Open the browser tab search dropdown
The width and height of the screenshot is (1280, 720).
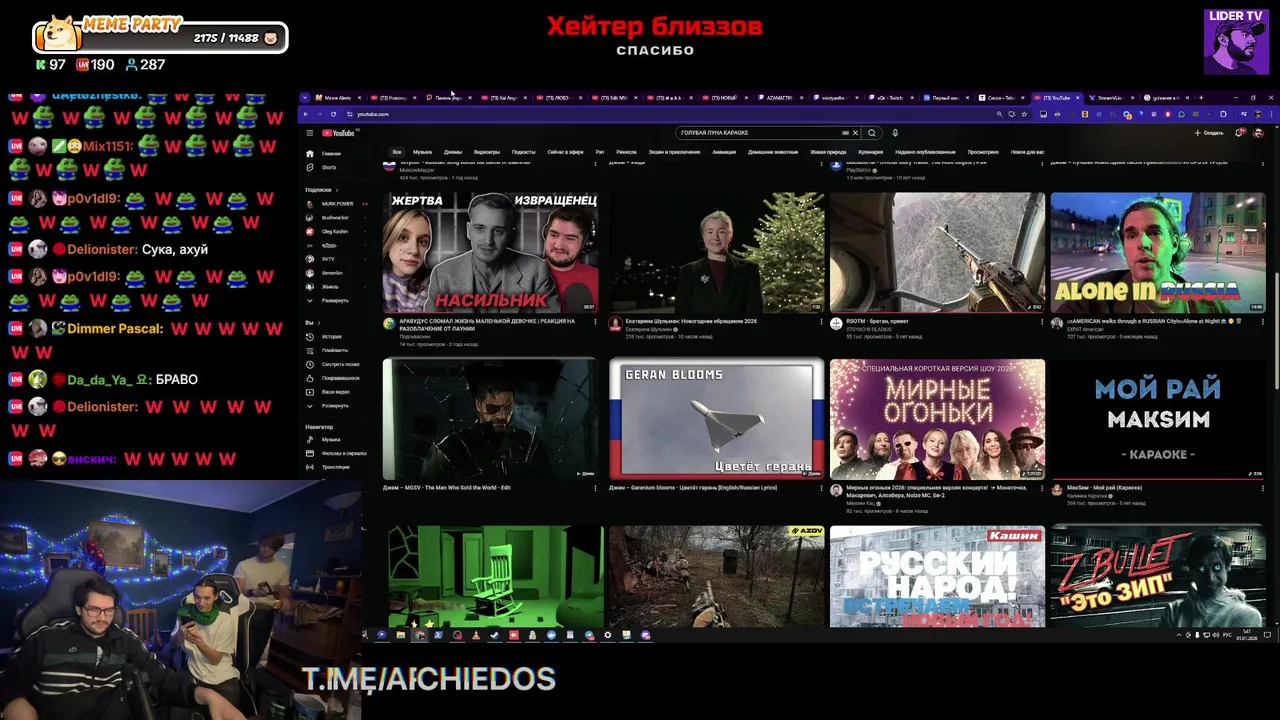click(305, 98)
